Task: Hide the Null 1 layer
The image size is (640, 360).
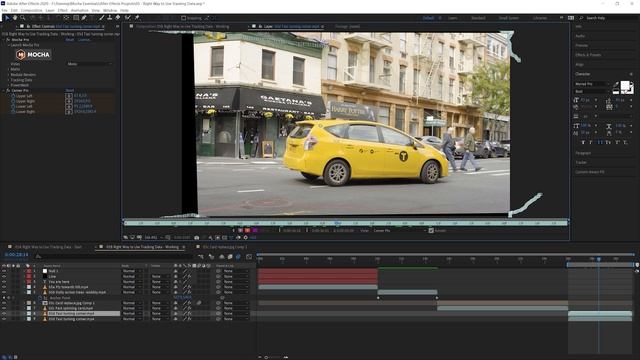Action: 4,271
